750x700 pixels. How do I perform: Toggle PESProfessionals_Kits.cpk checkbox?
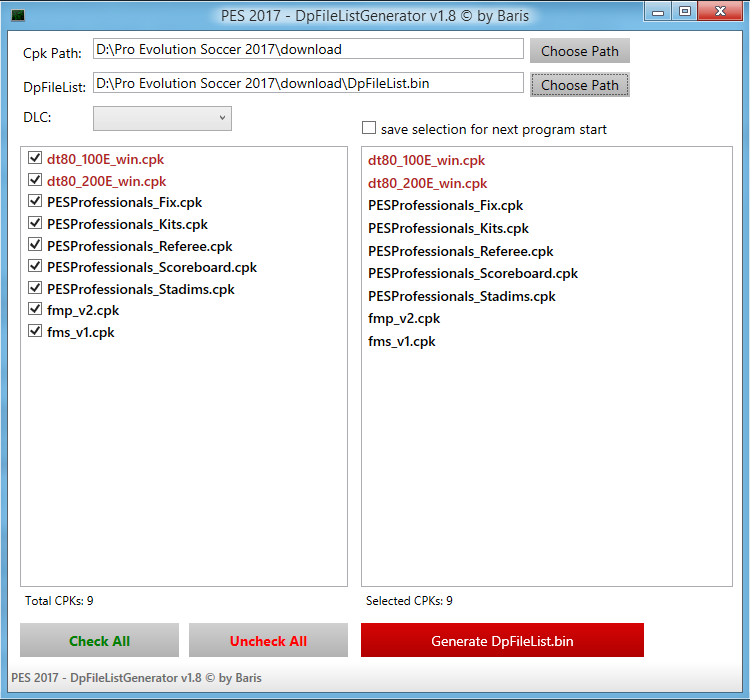point(35,222)
